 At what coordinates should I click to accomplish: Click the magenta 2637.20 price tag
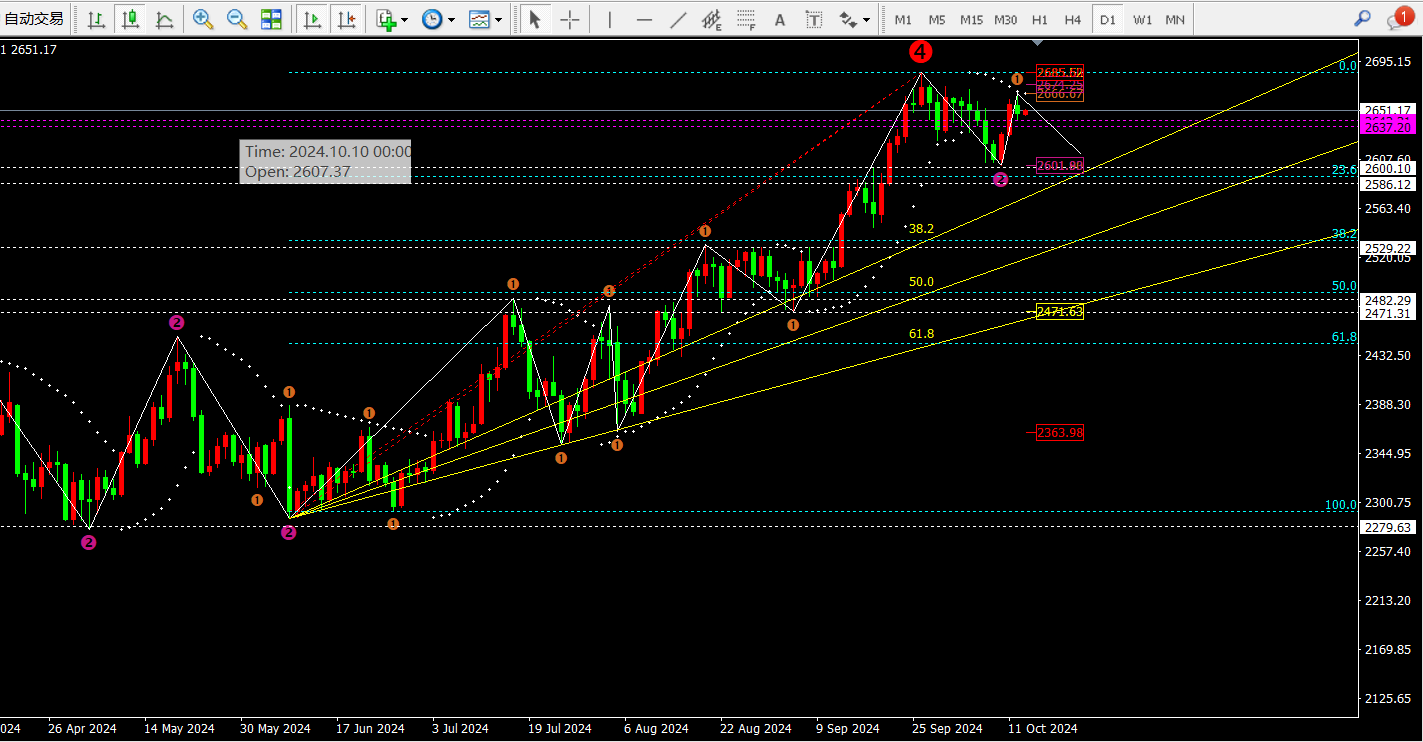tap(1388, 128)
